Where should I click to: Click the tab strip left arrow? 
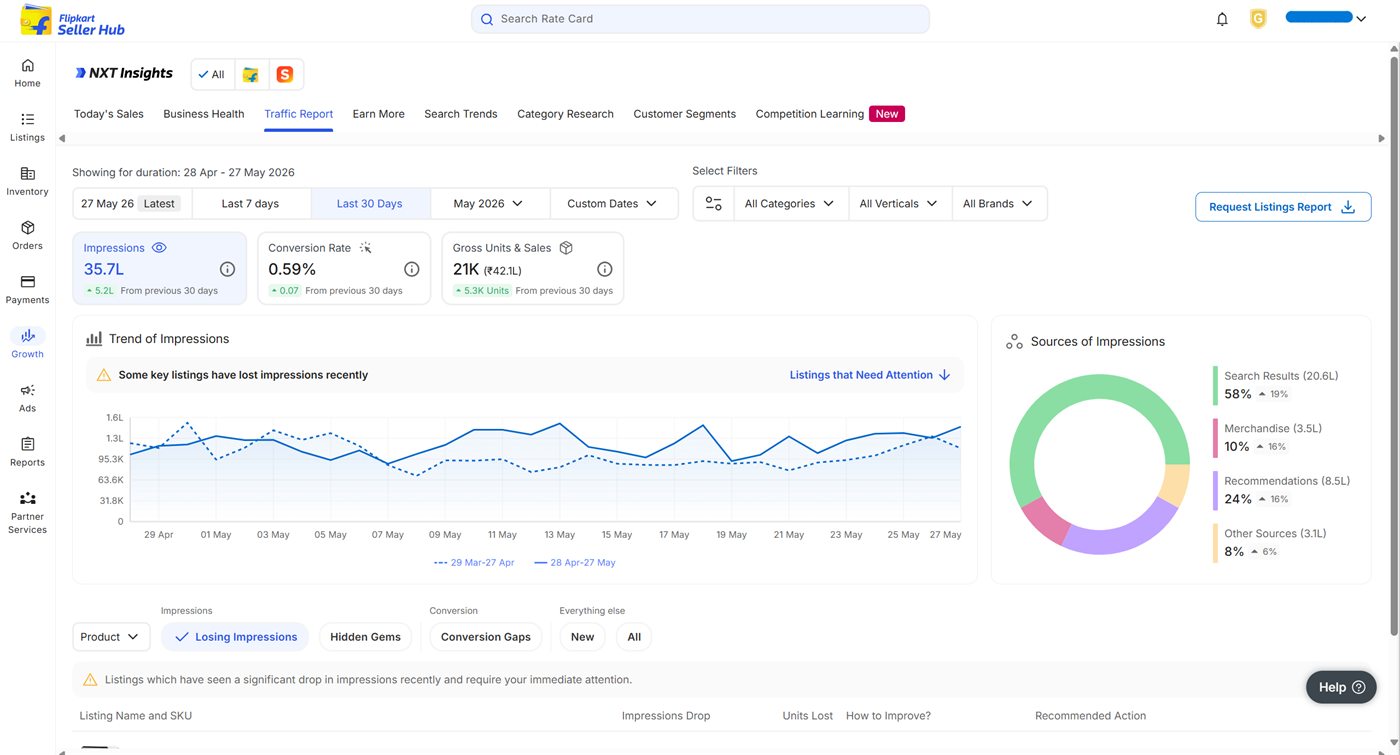click(62, 138)
